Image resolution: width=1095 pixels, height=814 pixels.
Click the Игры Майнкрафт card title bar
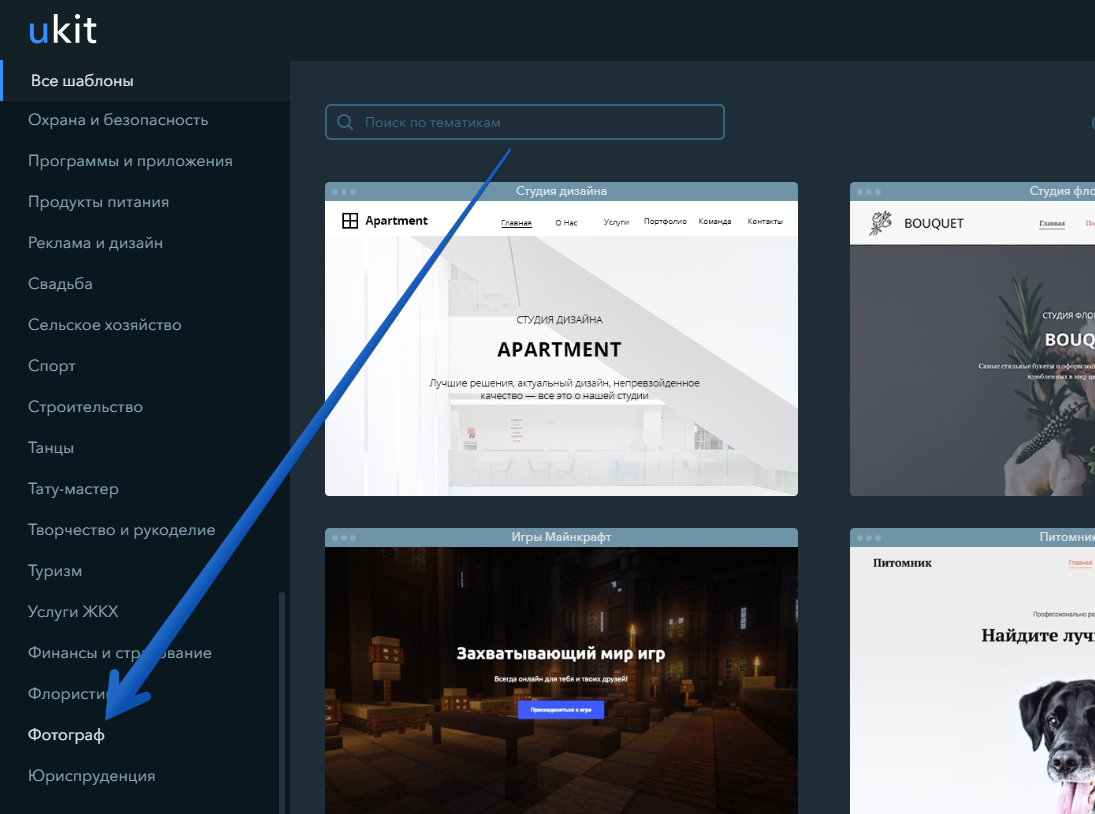click(x=561, y=538)
